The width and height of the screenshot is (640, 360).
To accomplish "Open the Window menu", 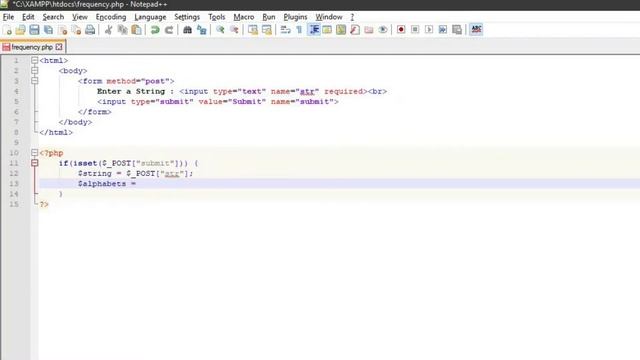I will coord(329,17).
